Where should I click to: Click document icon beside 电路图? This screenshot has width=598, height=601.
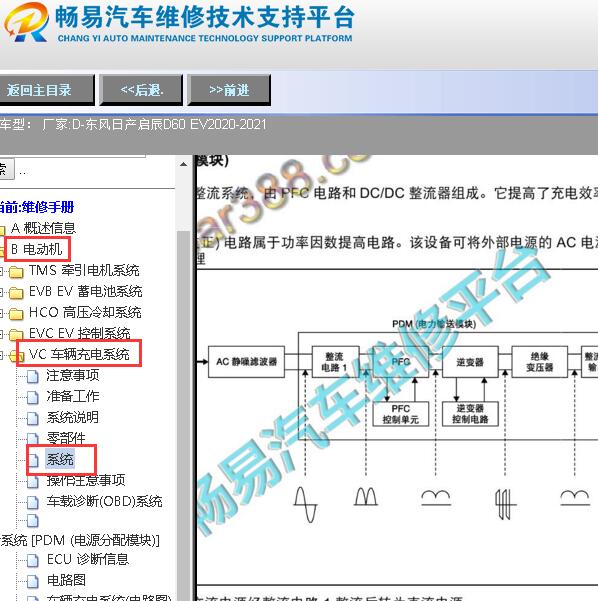(33, 581)
